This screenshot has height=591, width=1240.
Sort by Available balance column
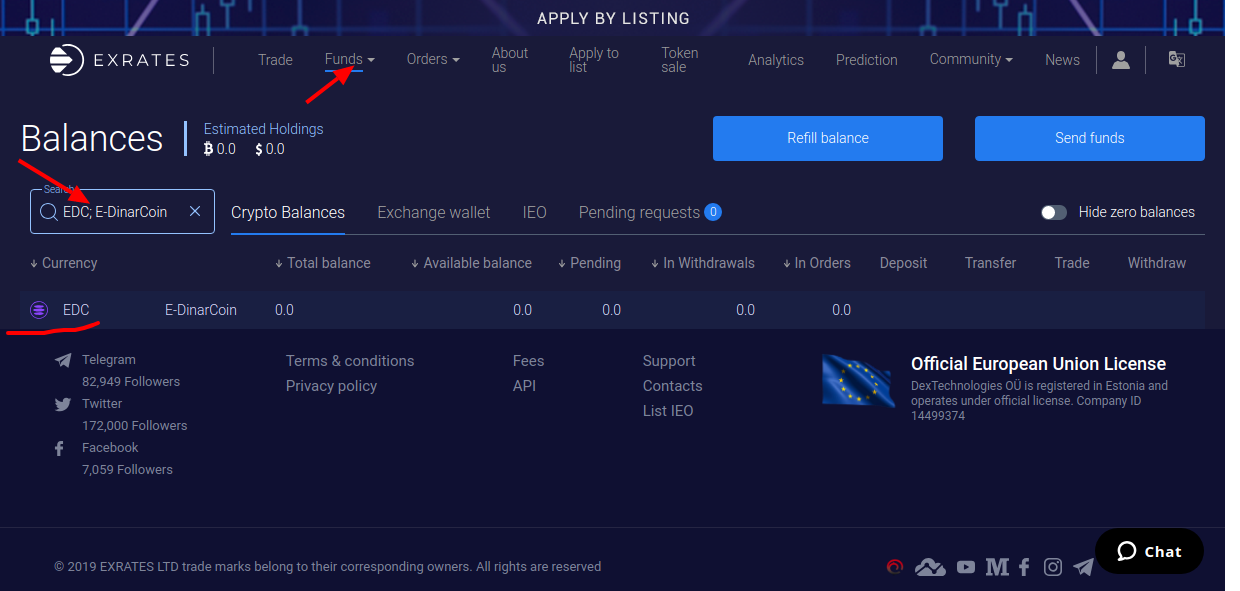[x=471, y=263]
